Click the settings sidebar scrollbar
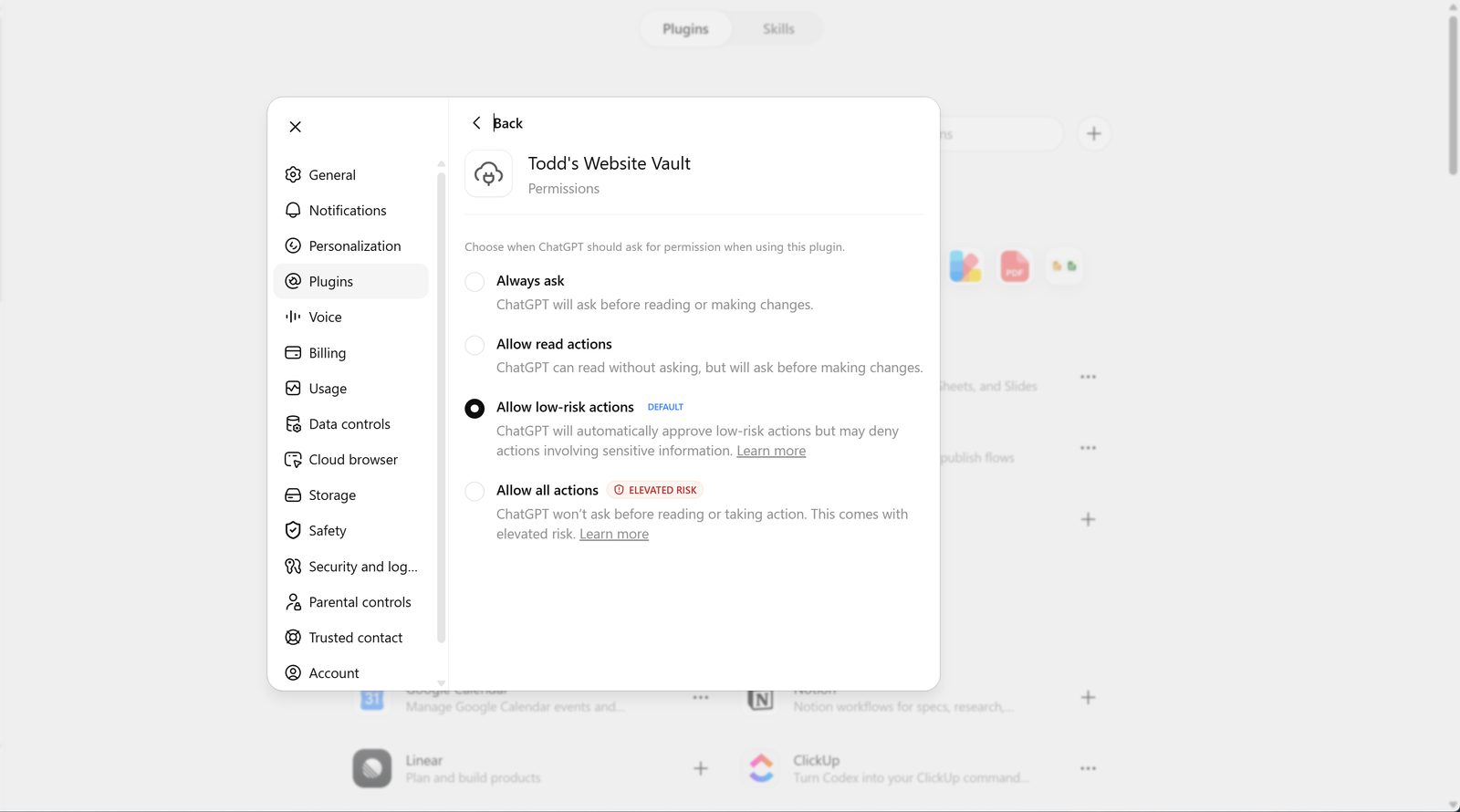Screen dimensions: 1460x812 tap(441, 406)
